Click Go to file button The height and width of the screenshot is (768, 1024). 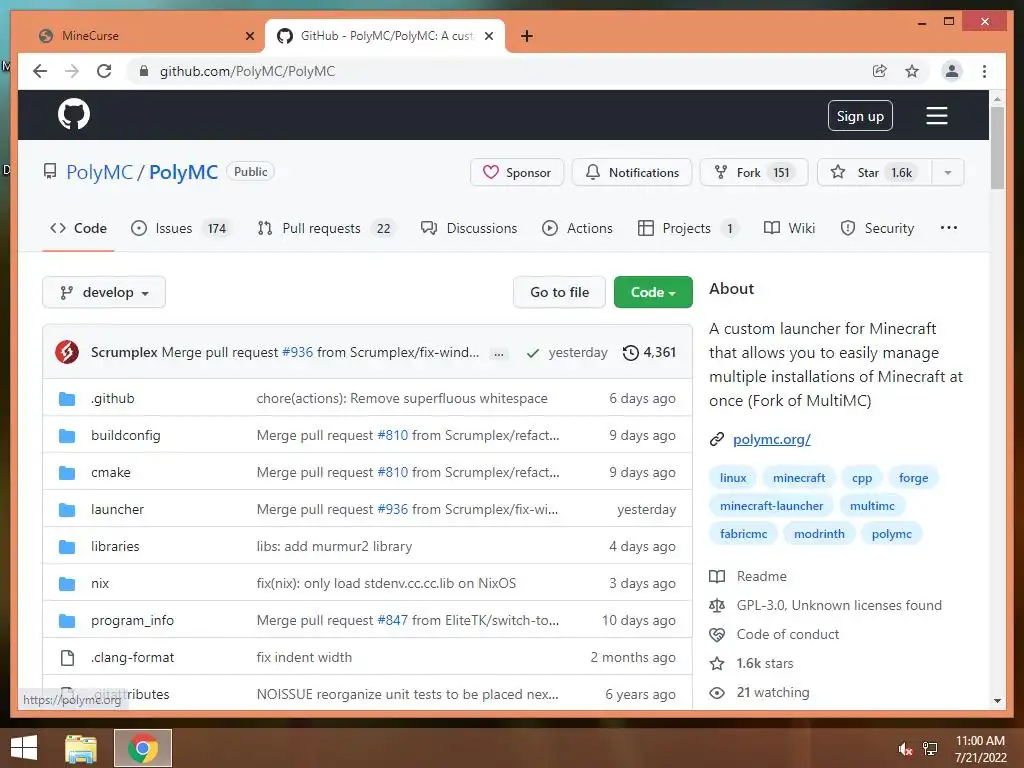pos(560,293)
